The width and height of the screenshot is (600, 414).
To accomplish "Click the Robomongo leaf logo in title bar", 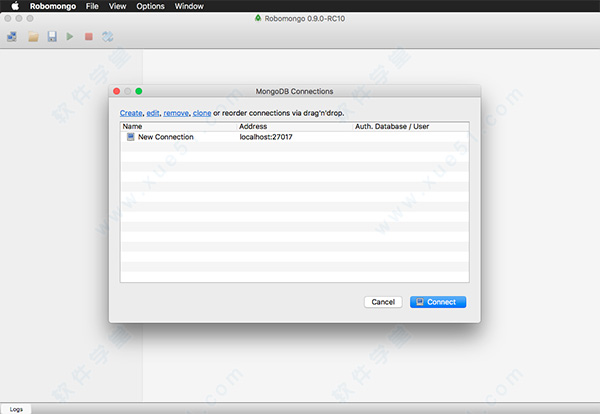I will tap(258, 18).
